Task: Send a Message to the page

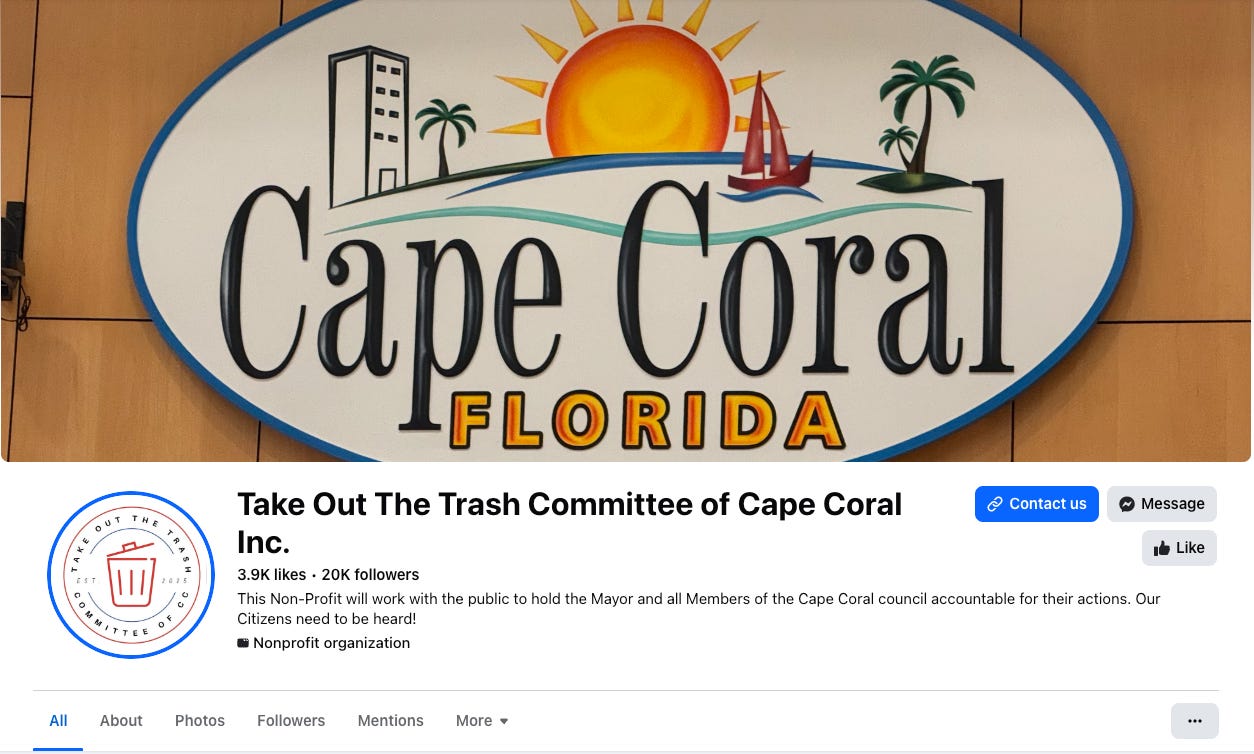Action: [x=1162, y=504]
